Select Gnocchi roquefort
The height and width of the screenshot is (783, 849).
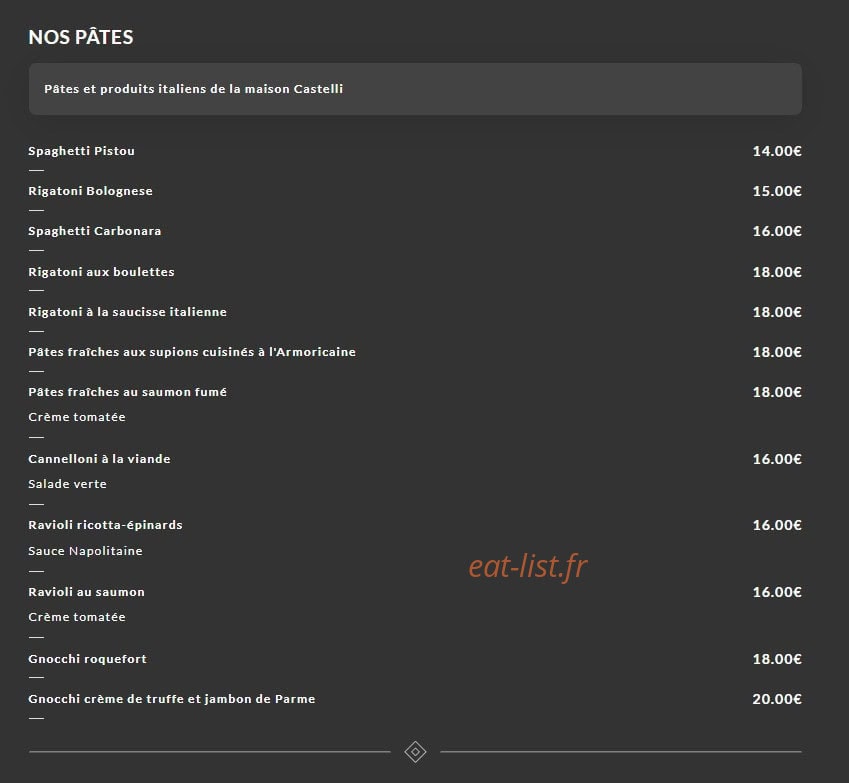(87, 659)
